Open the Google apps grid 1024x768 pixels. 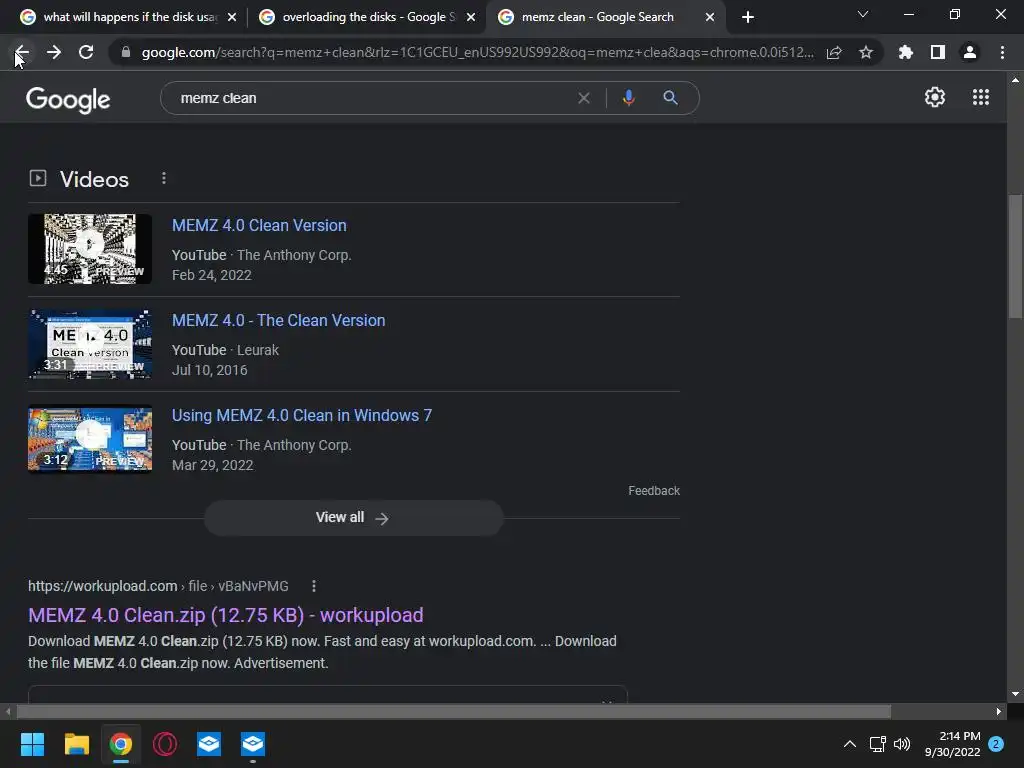[980, 97]
